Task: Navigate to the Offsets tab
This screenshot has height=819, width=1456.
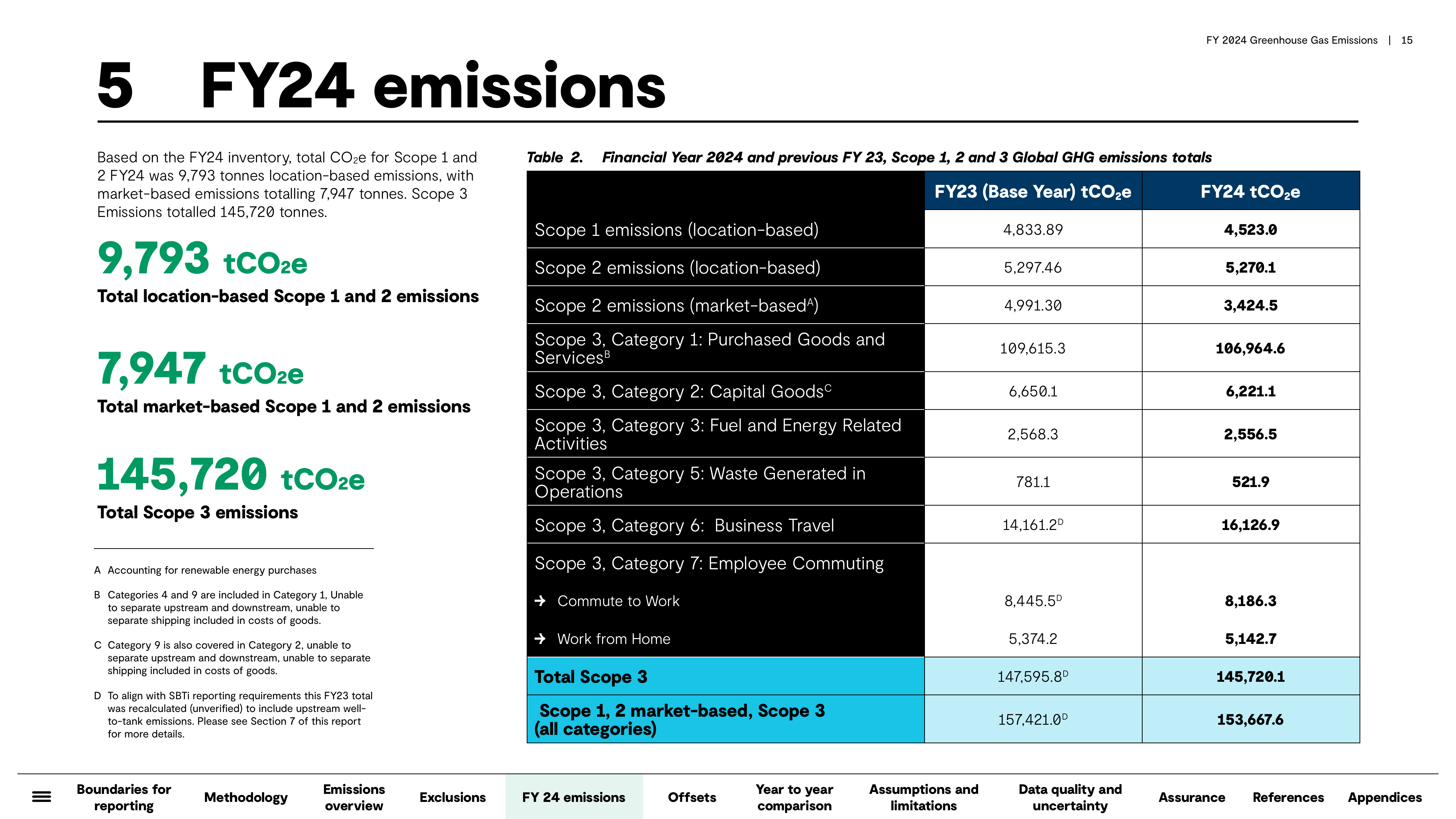Action: pyautogui.click(x=692, y=797)
